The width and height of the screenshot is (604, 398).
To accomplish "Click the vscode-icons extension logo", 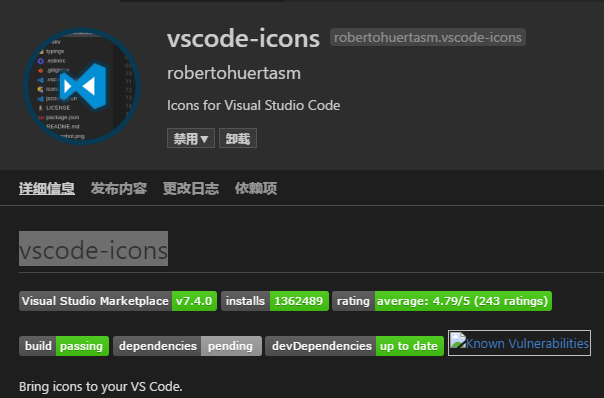I will (82, 86).
